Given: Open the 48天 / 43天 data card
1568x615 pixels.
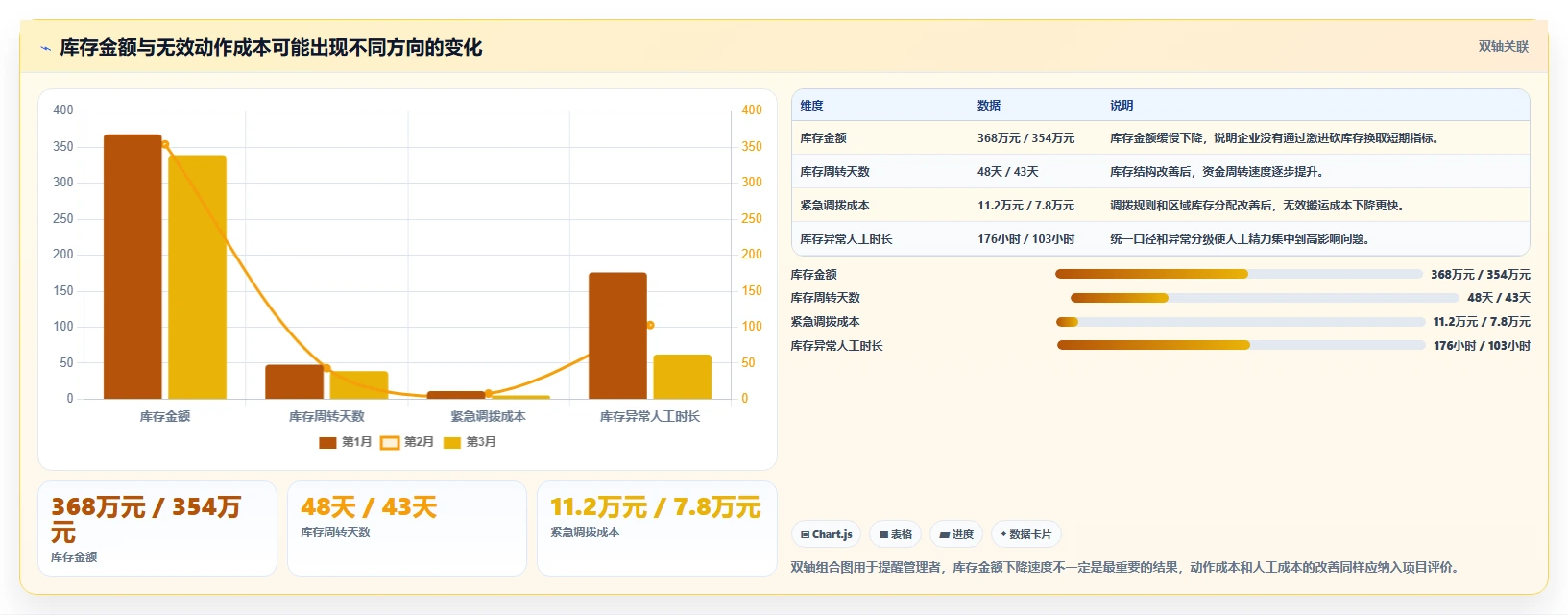Looking at the screenshot, I should coord(407,529).
